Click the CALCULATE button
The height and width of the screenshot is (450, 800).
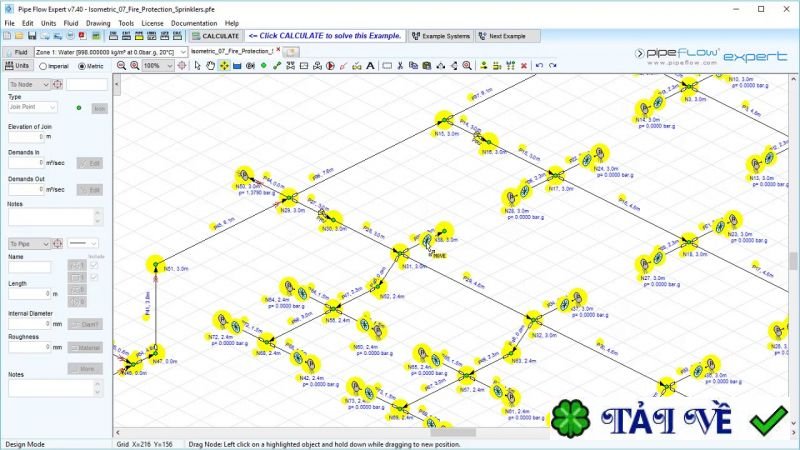pyautogui.click(x=215, y=36)
